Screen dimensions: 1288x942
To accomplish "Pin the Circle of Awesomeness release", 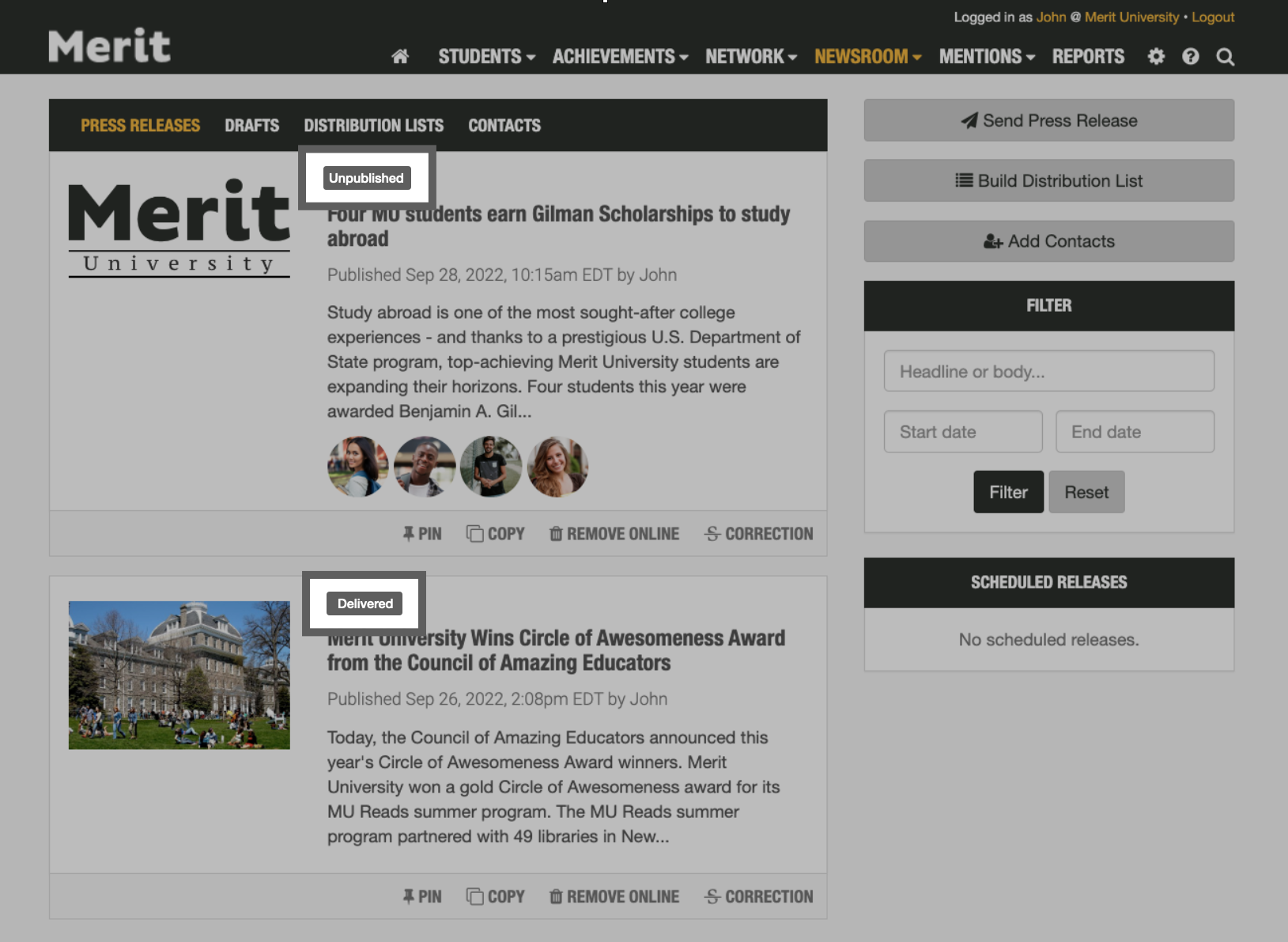I will [x=421, y=895].
